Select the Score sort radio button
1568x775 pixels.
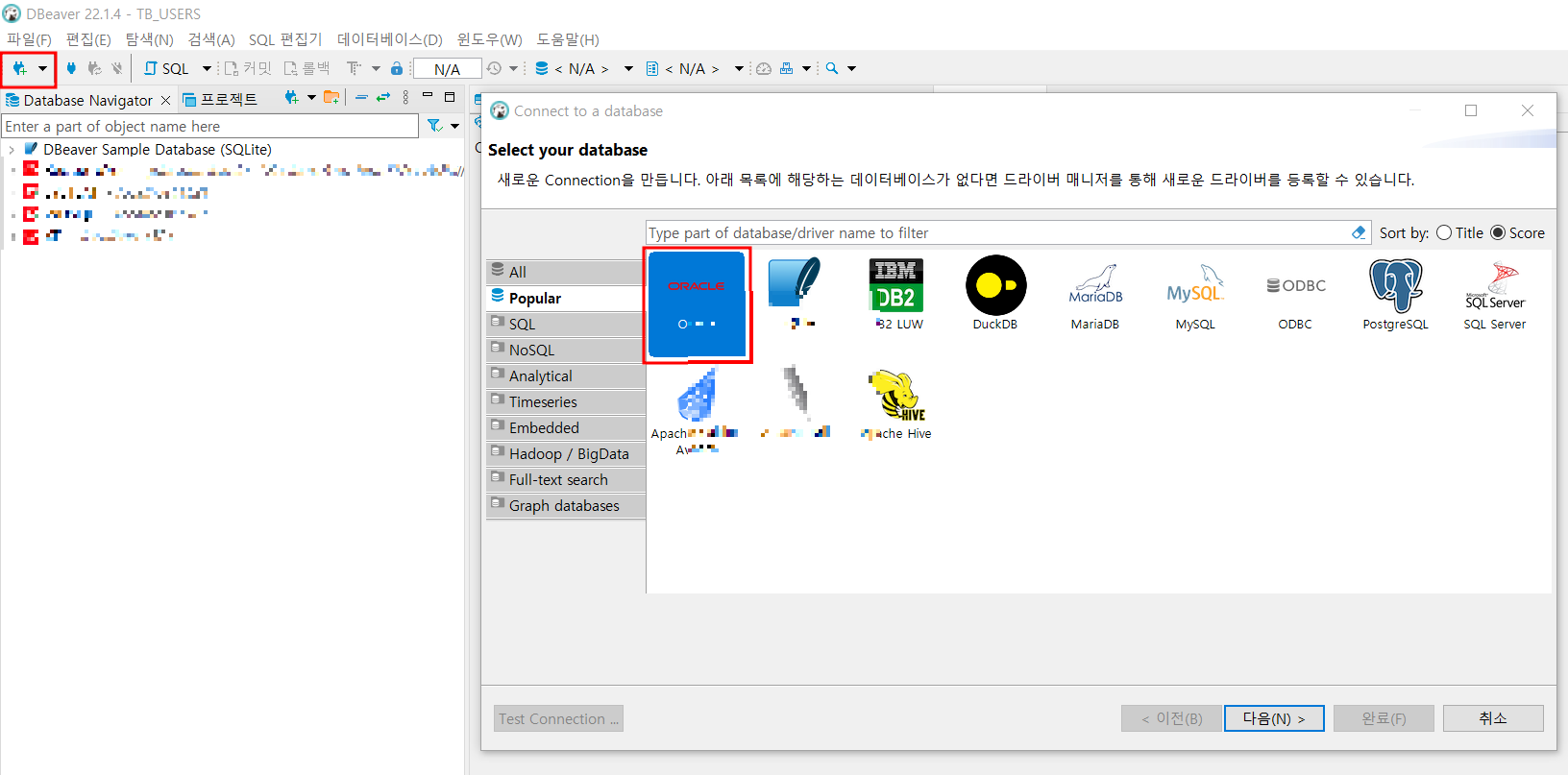[x=1498, y=232]
